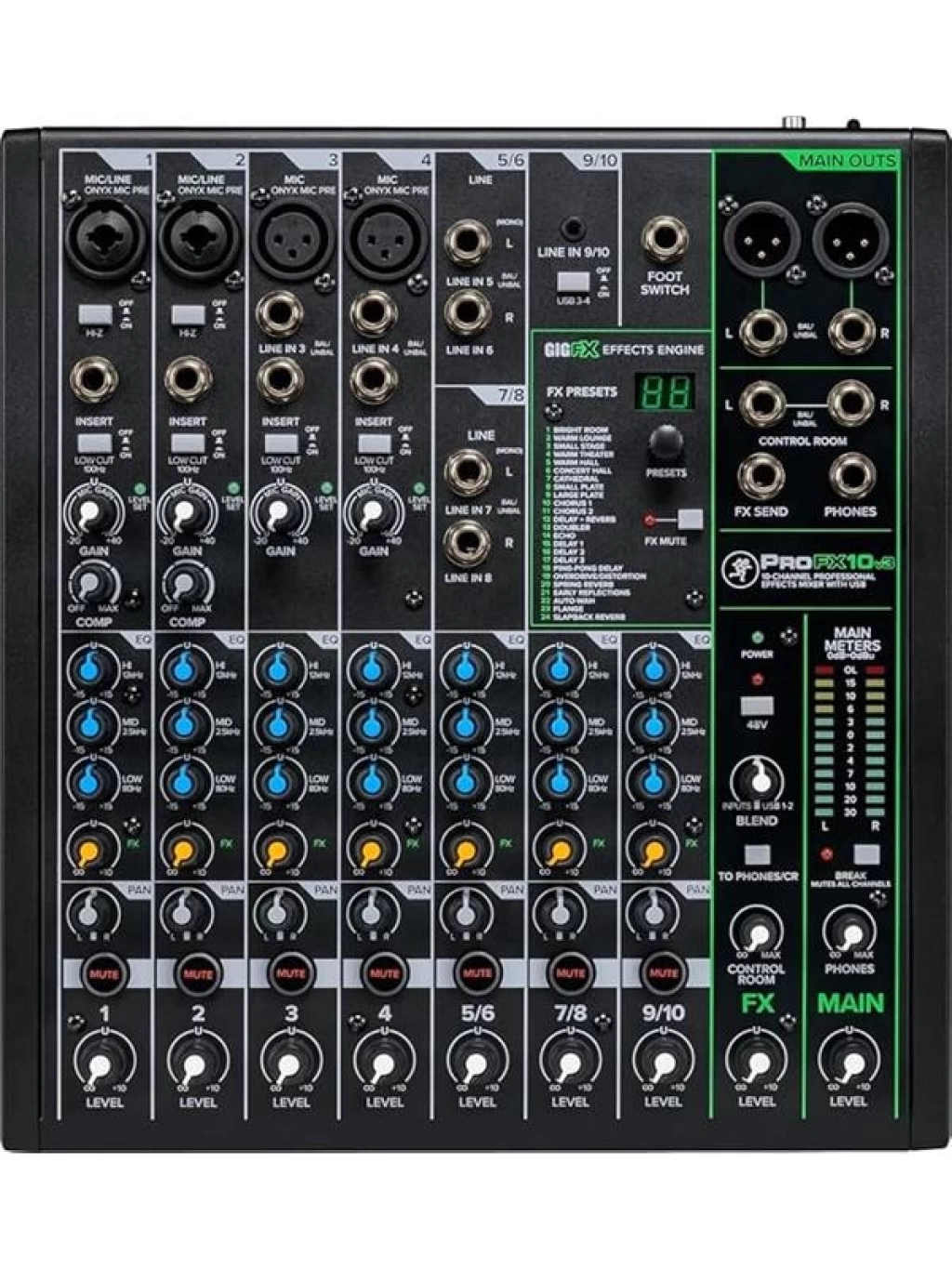Click the channel 1 LEVEL knob
Image resolution: width=952 pixels, height=1269 pixels.
(104, 1061)
